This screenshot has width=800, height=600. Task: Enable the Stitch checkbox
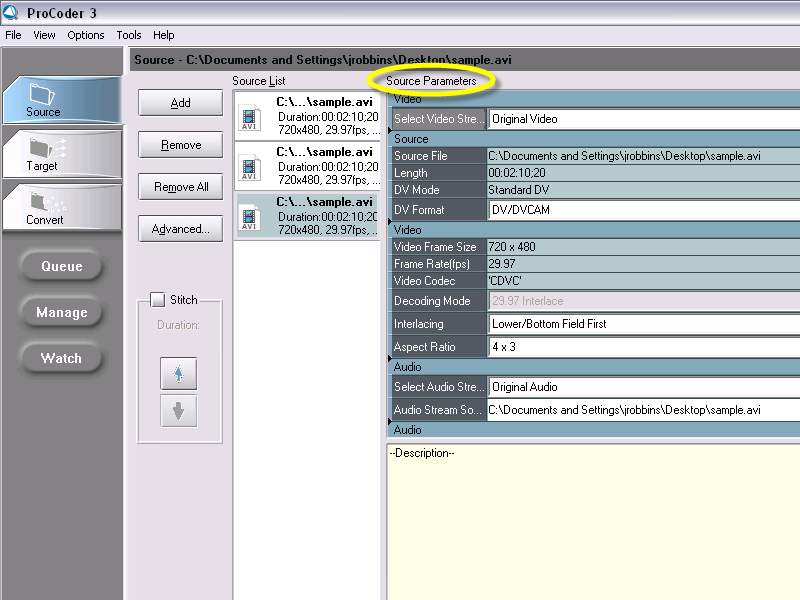[x=158, y=299]
